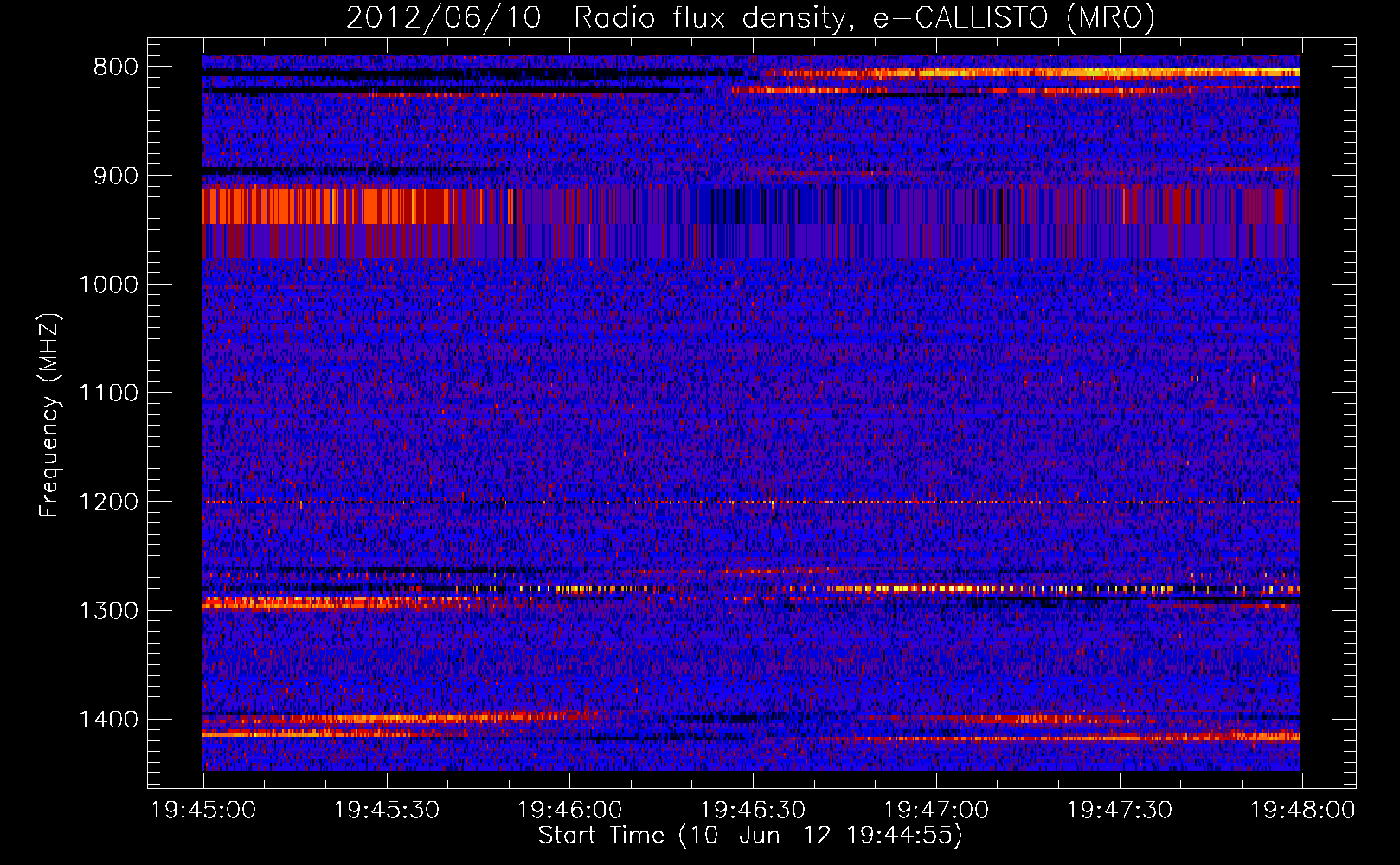Click the 1100 frequency tick label

(108, 394)
